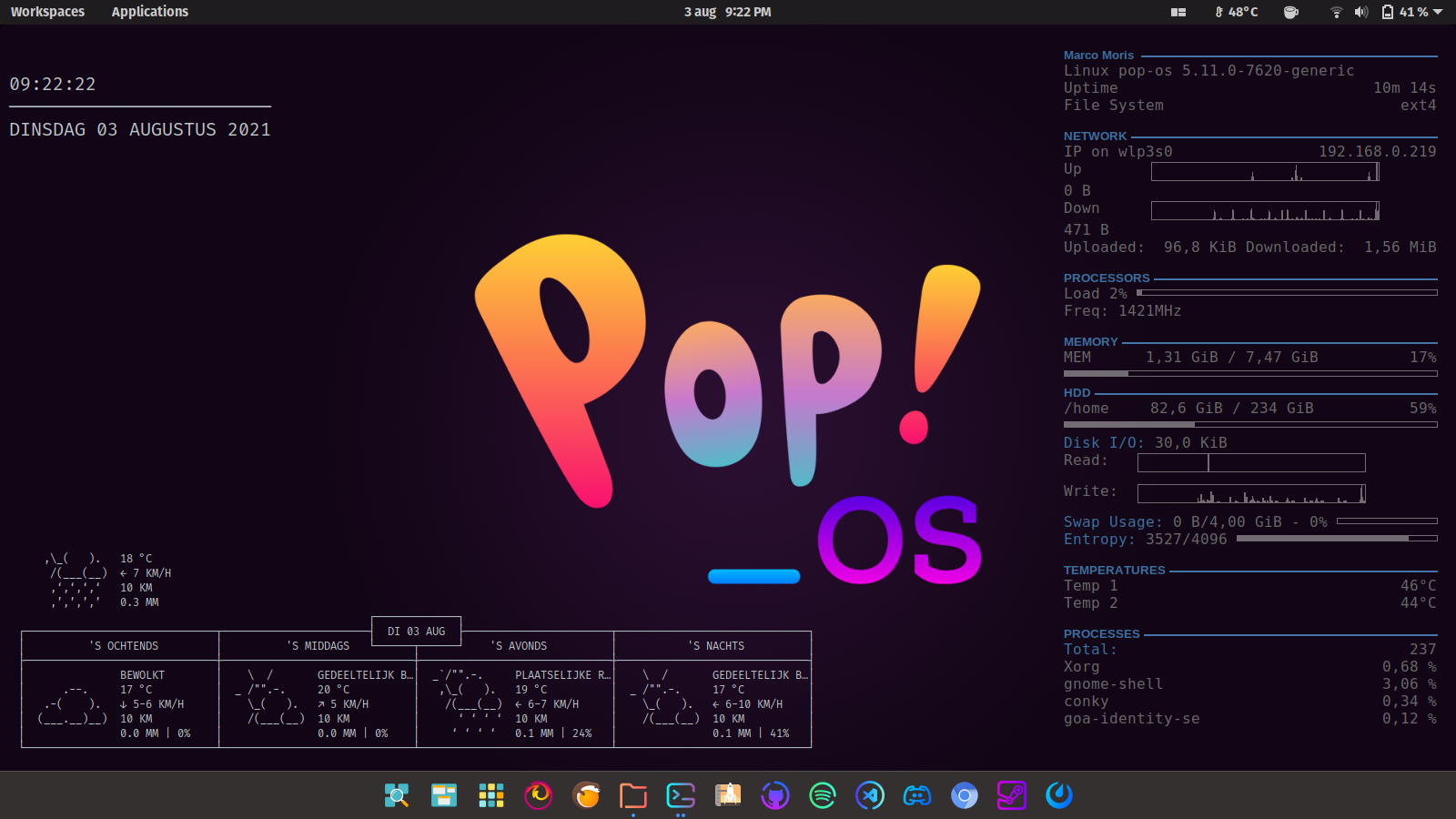Open the Workspaces menu
1456x819 pixels.
pos(47,12)
